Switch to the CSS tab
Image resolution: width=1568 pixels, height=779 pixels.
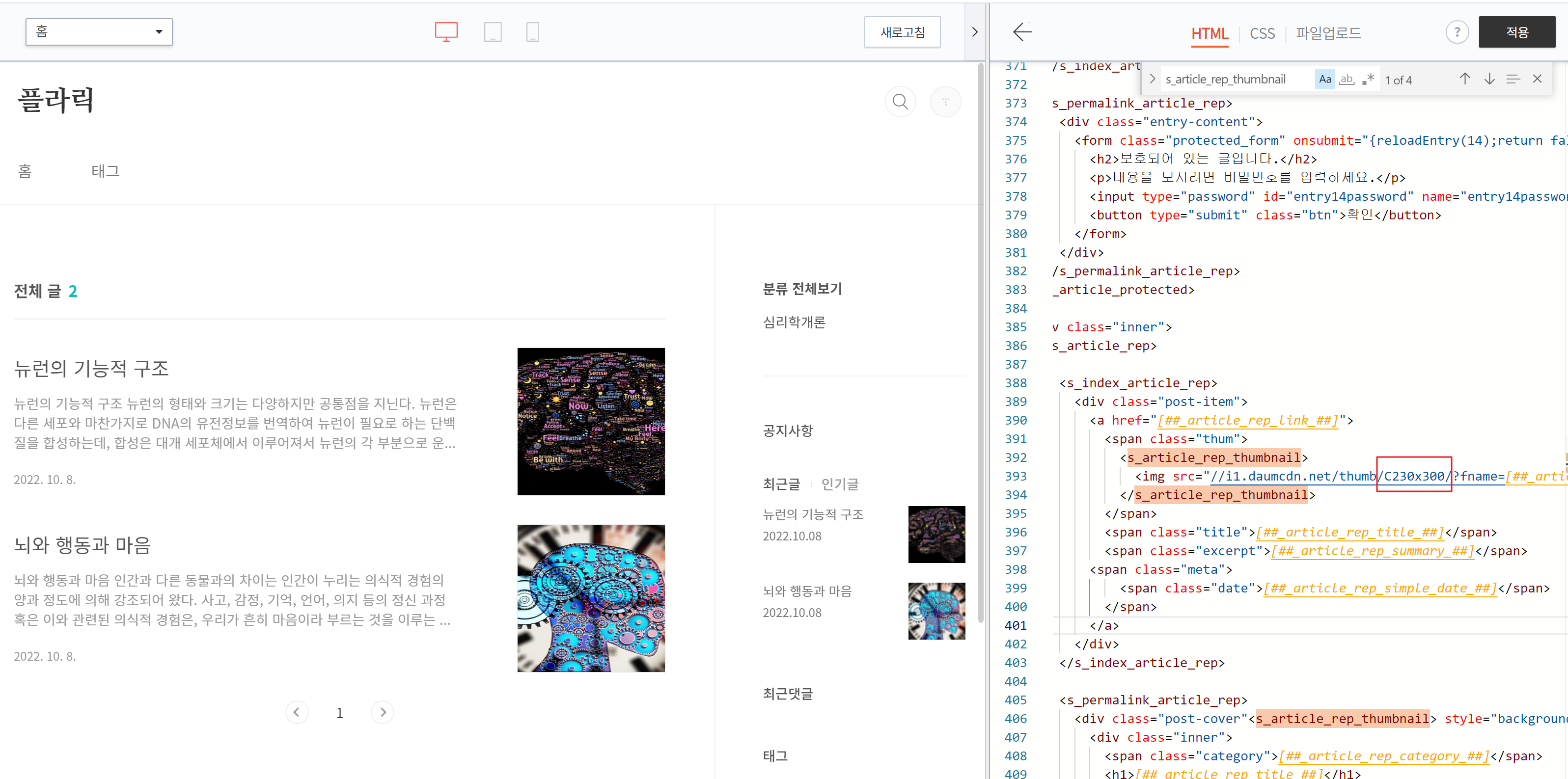(x=1262, y=33)
